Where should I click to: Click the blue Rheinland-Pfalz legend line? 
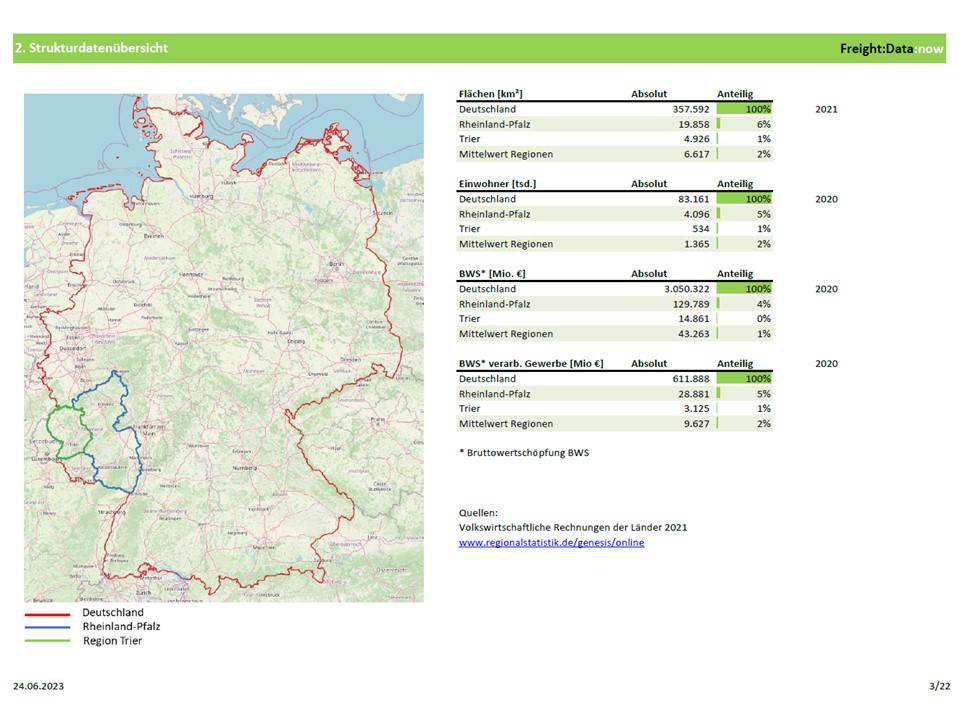(47, 627)
